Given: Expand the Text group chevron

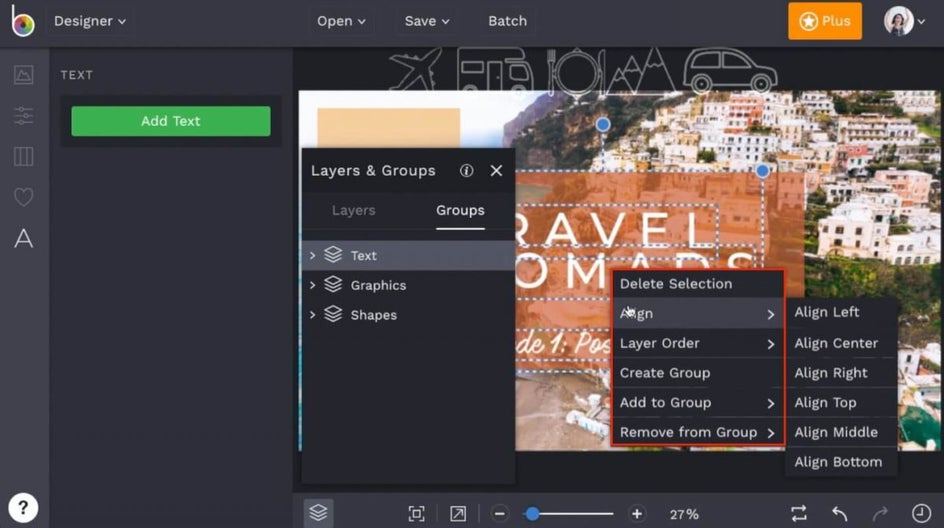Looking at the screenshot, I should pos(312,255).
